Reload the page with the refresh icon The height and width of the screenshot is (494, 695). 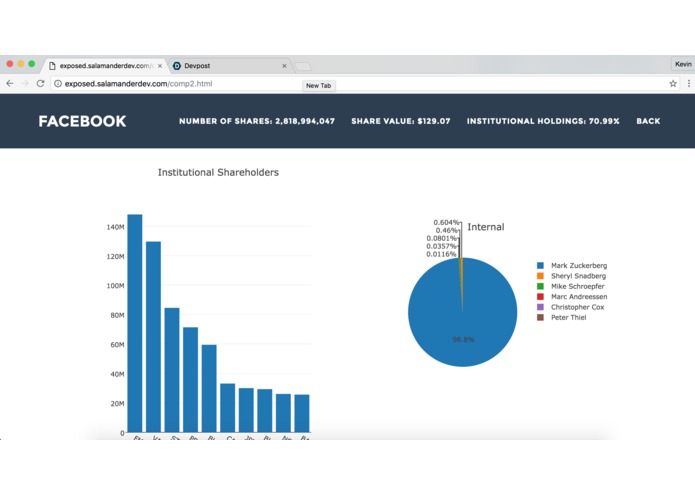pos(40,83)
